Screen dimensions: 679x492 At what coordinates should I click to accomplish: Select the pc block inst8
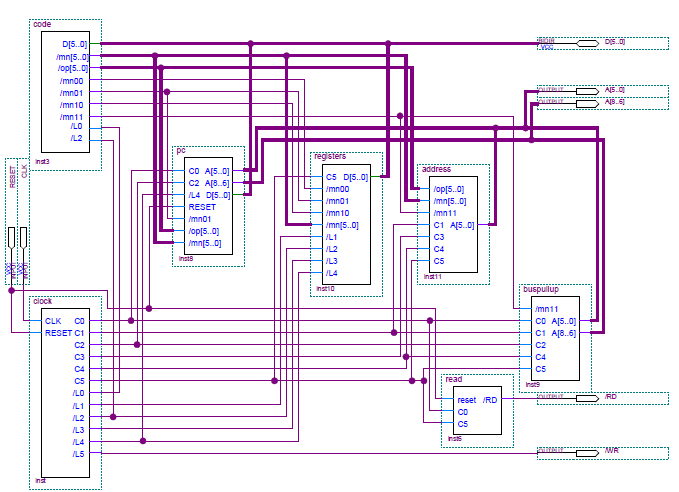(x=208, y=206)
